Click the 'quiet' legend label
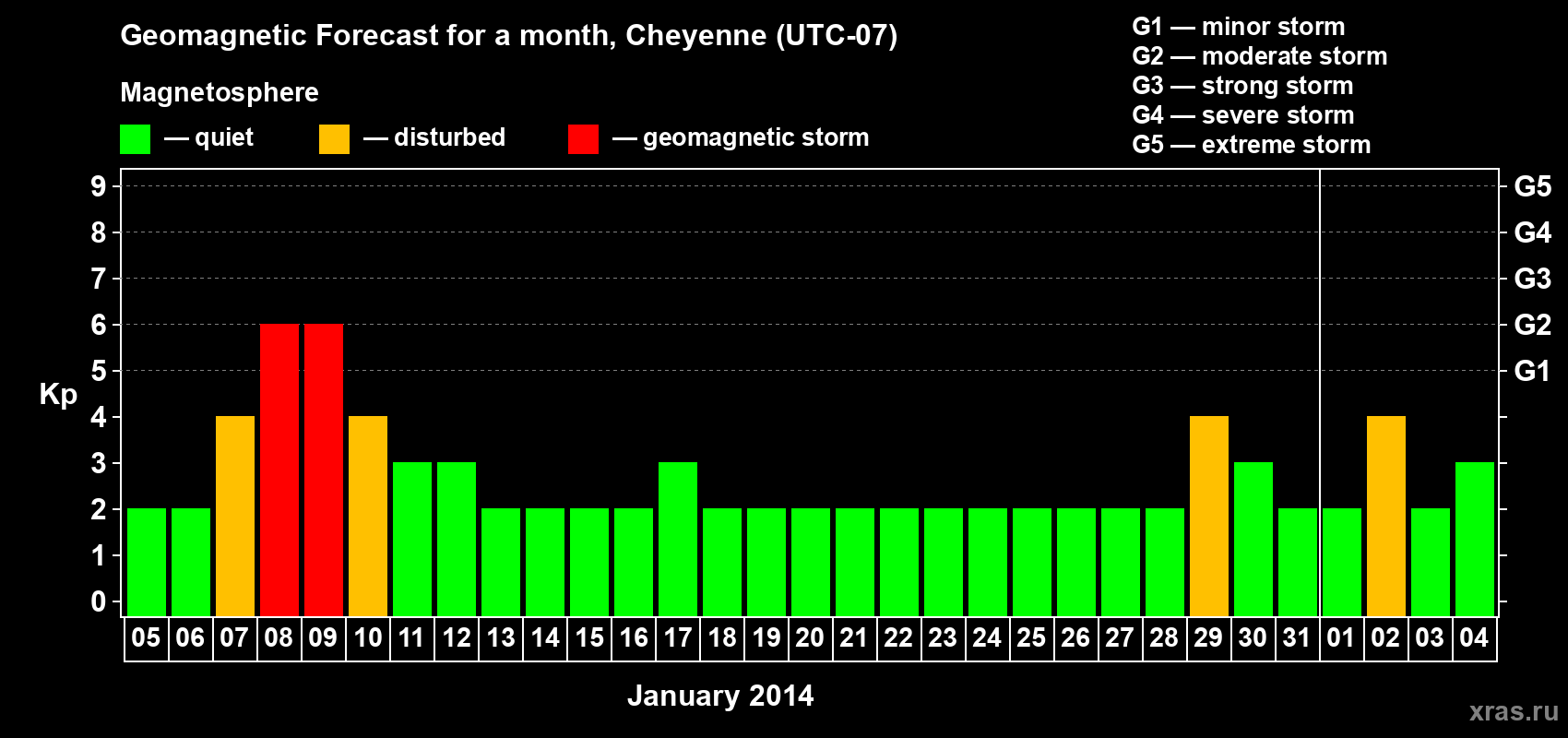Screen dimensions: 1568x738 pyautogui.click(x=224, y=137)
